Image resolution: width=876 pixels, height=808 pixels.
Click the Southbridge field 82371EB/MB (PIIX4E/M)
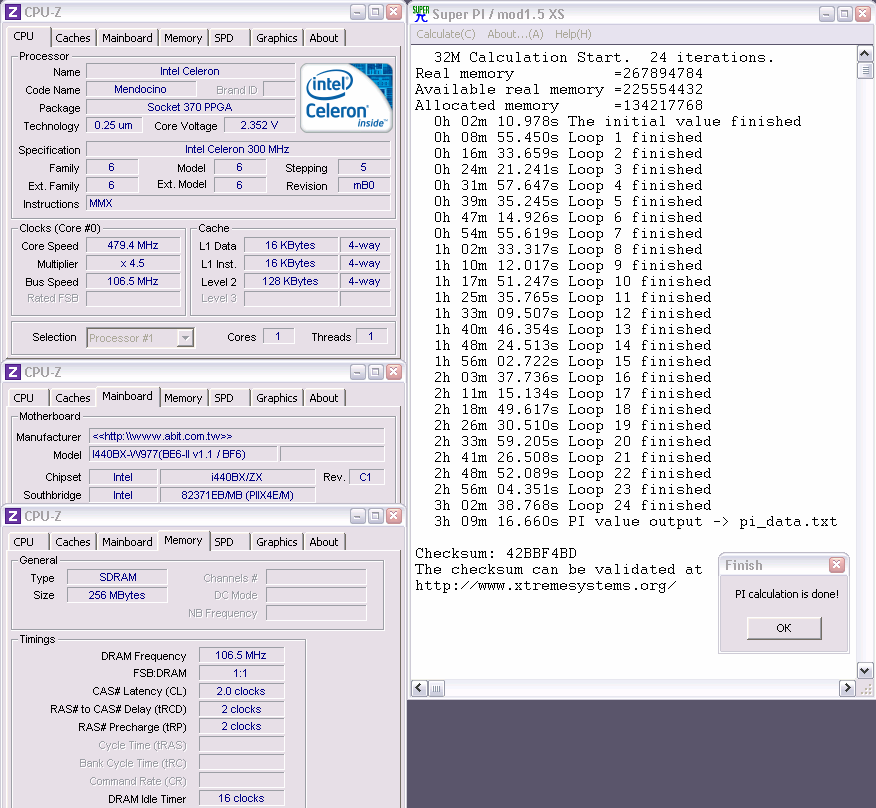click(237, 495)
